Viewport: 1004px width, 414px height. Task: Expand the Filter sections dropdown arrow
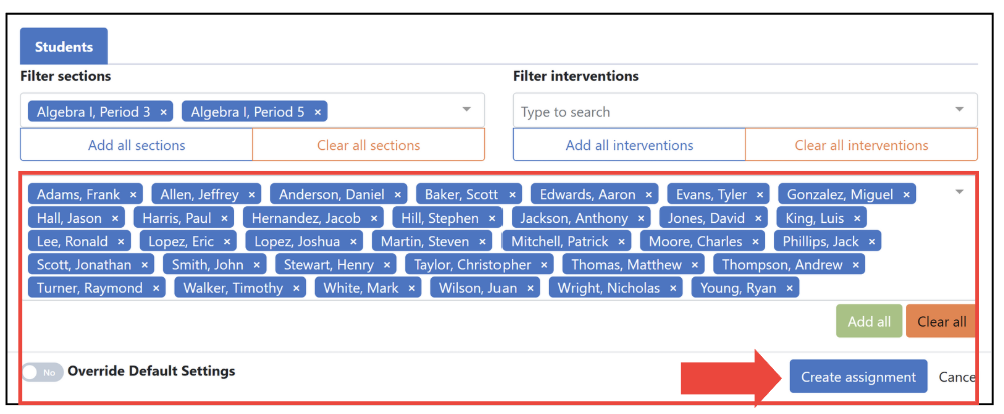(x=466, y=109)
